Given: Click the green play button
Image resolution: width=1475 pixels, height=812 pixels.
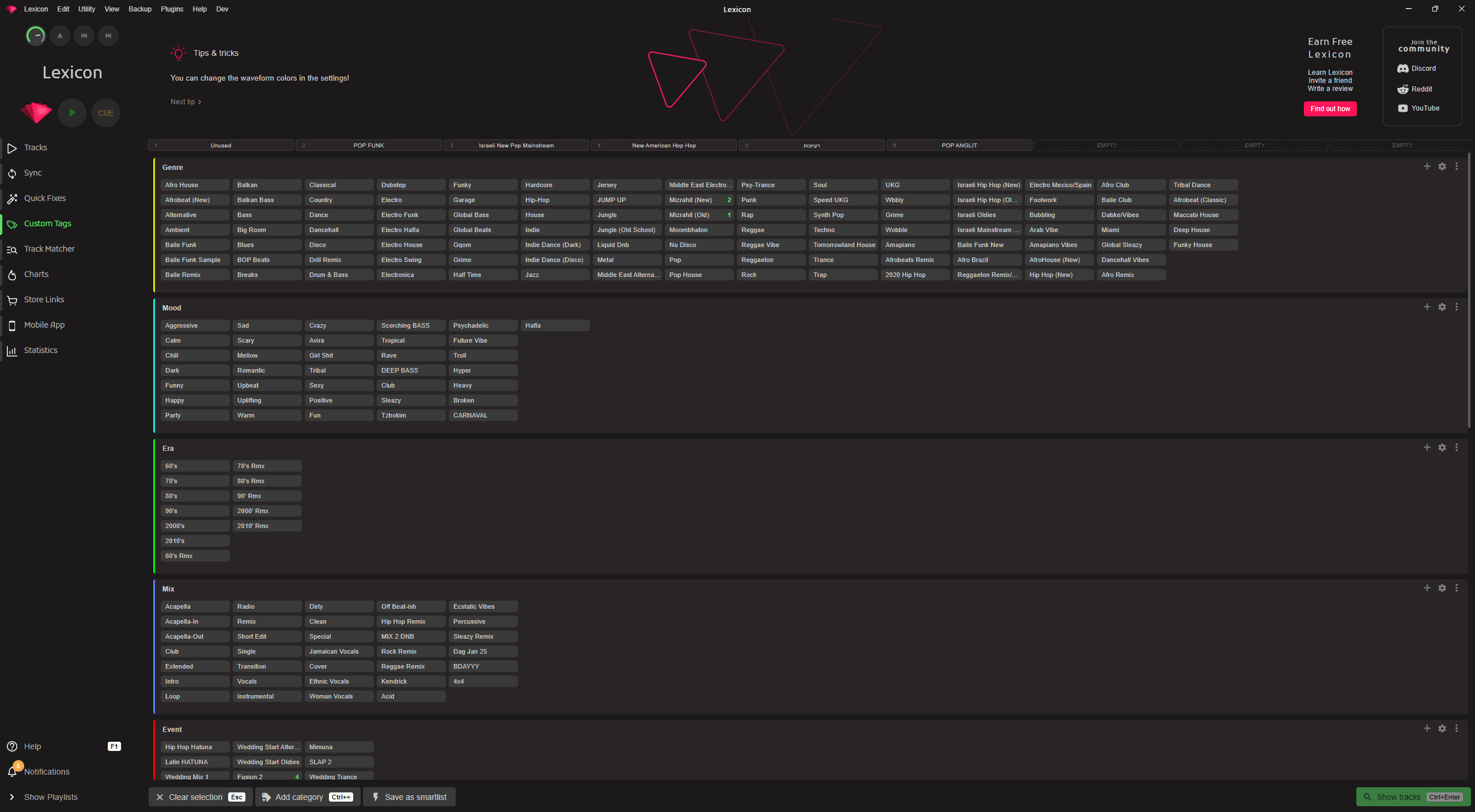Looking at the screenshot, I should (x=72, y=113).
